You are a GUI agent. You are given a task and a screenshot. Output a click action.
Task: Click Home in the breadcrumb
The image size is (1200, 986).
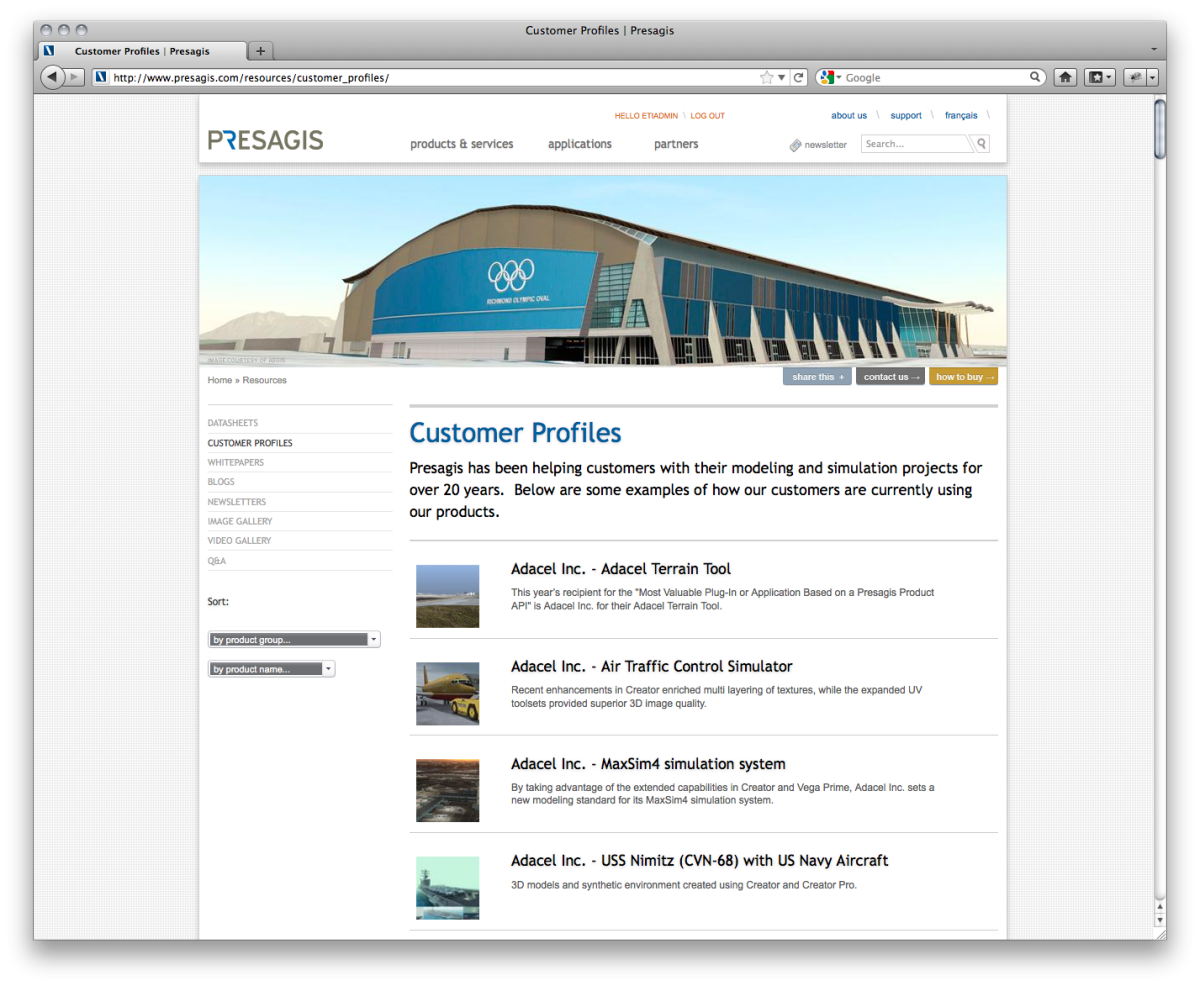coord(219,380)
